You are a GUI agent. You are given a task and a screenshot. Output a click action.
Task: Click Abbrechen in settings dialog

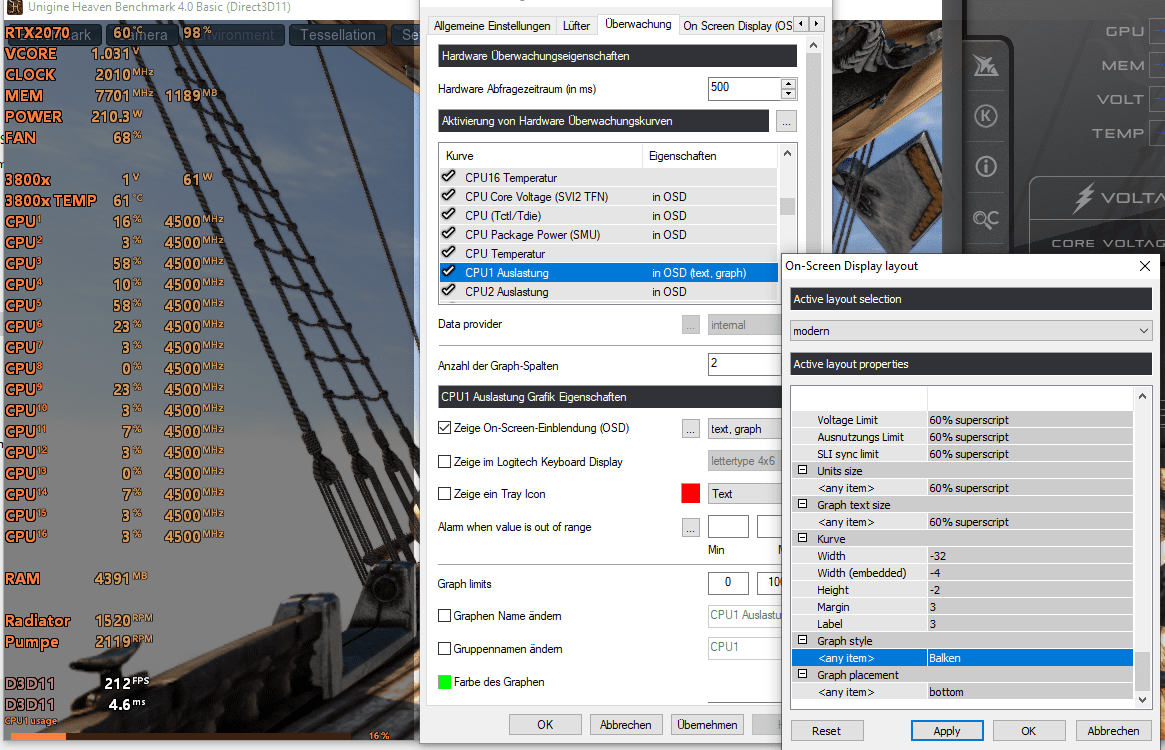click(626, 725)
